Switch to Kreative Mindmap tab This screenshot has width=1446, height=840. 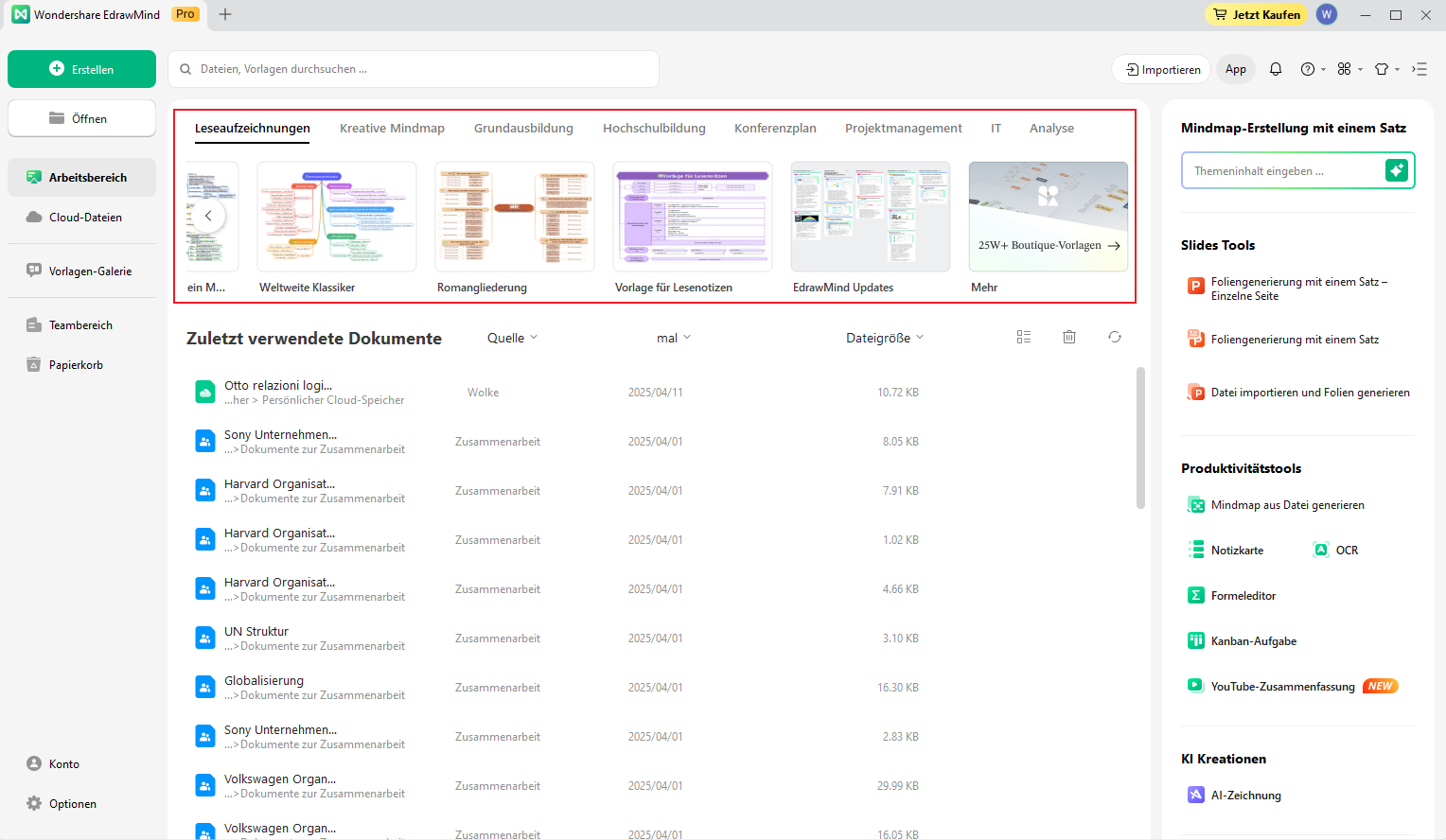(392, 129)
